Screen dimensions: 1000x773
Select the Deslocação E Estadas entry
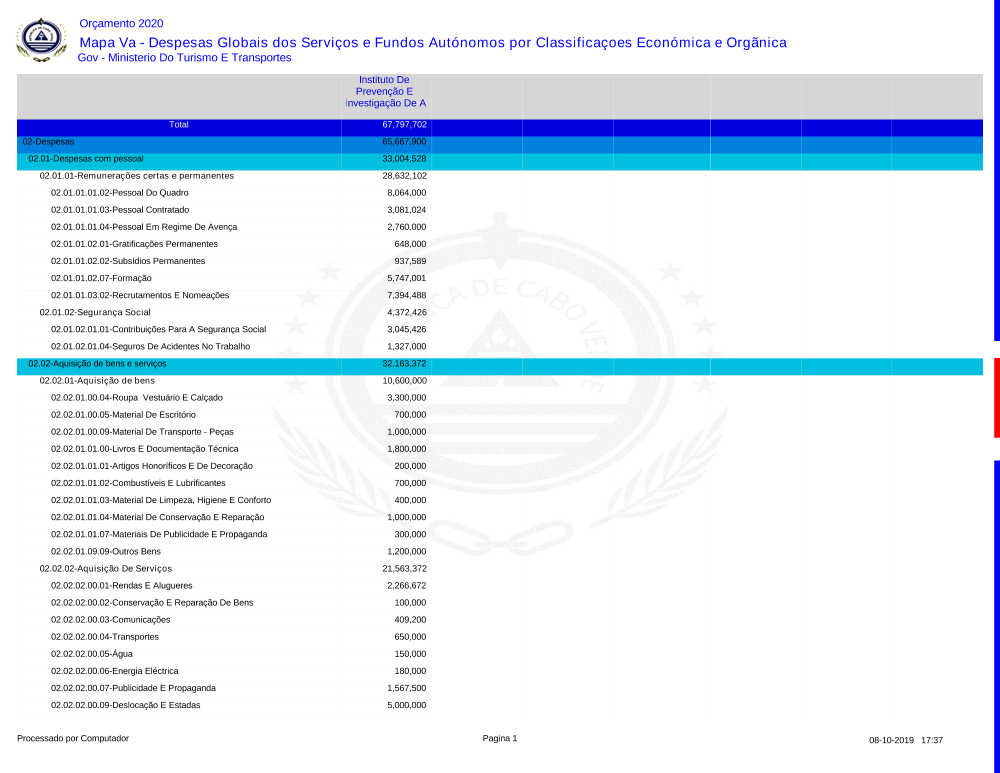125,705
